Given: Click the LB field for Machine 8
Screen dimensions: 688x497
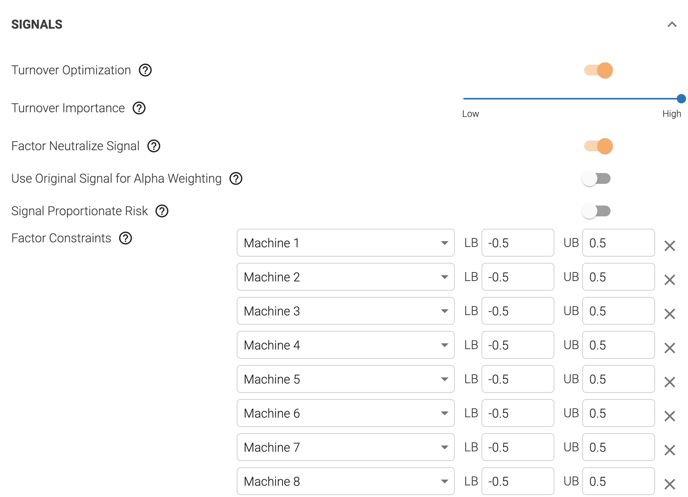Looking at the screenshot, I should click(518, 481).
